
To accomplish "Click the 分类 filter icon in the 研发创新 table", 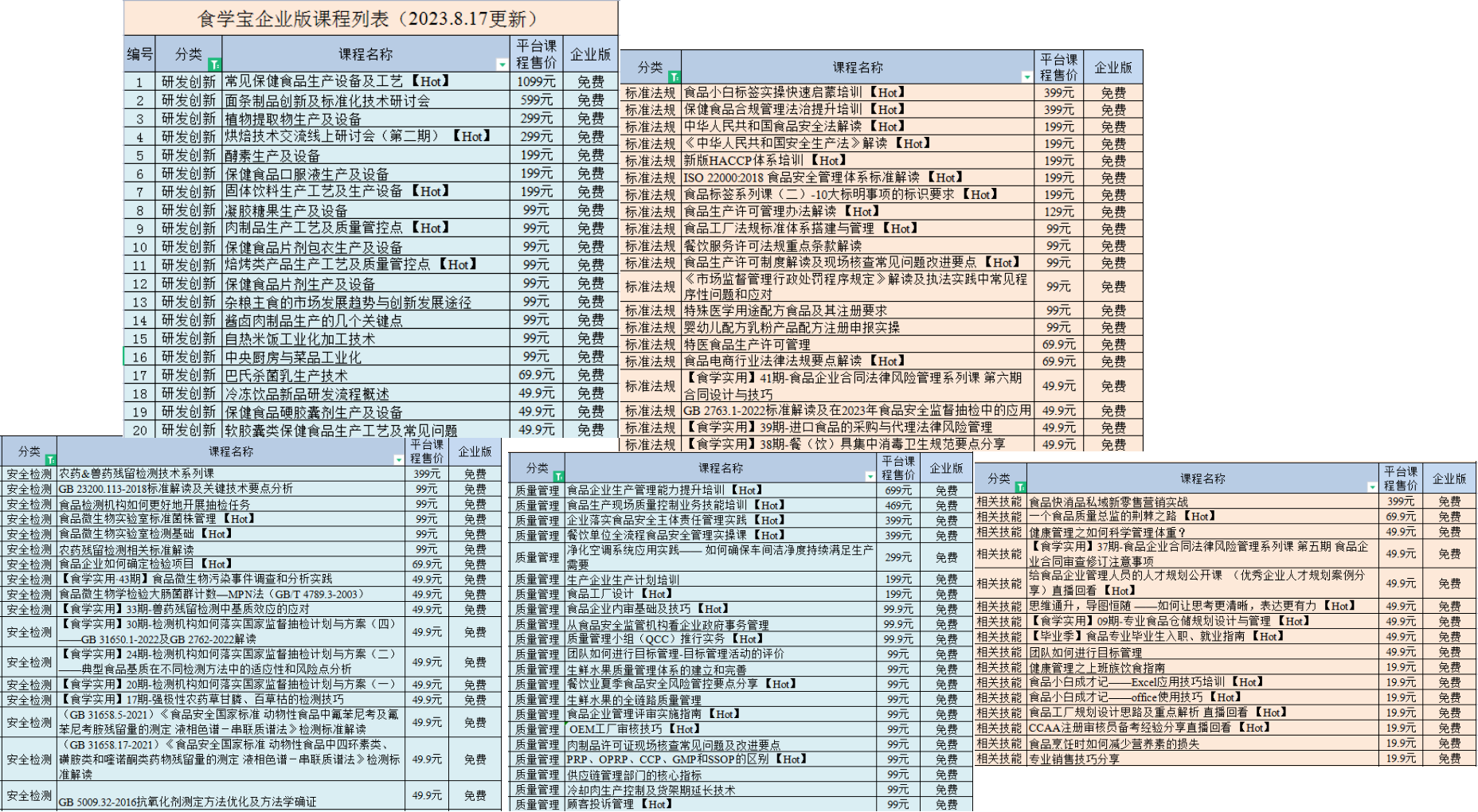I will click(x=214, y=64).
